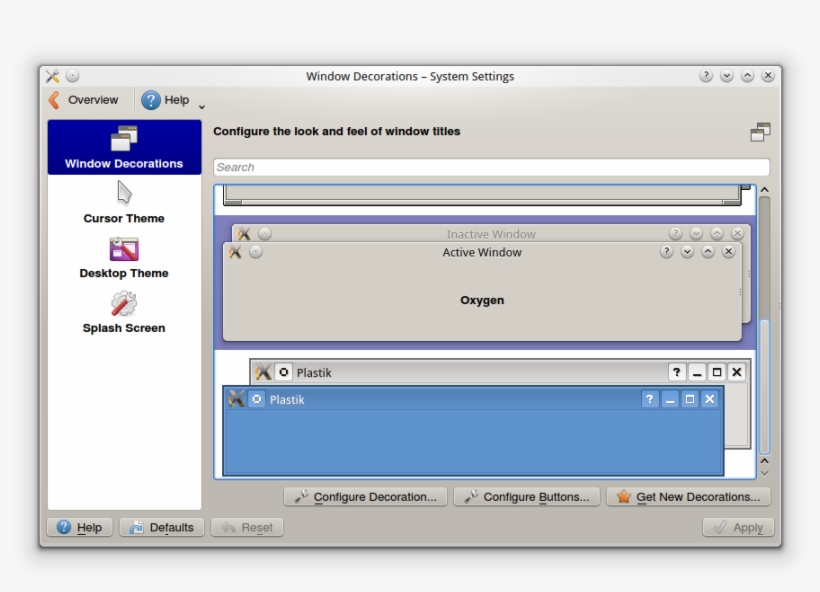Select Cursor Theme in the sidebar
Image resolution: width=820 pixels, height=592 pixels.
coord(123,205)
